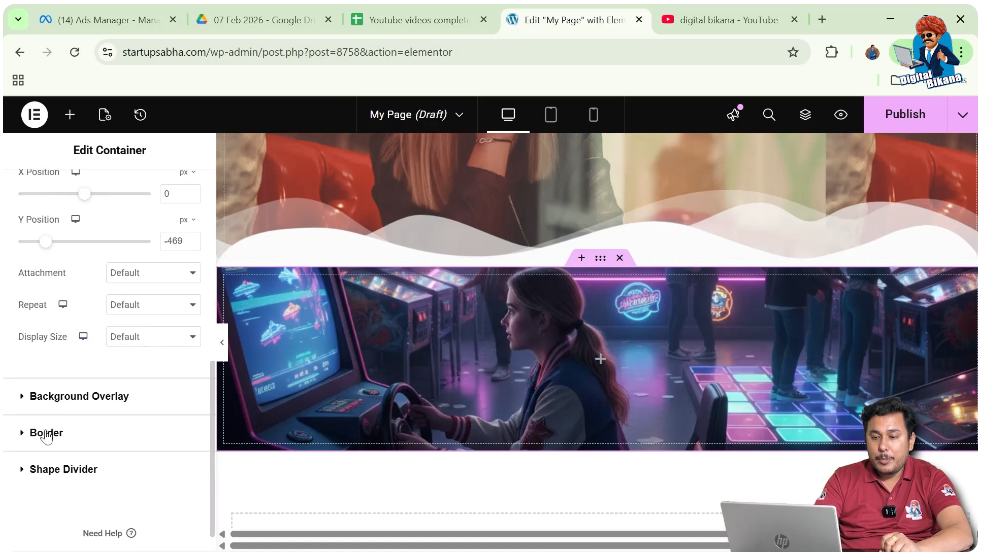Open browser extensions puzzle icon
Screen dimensions: 984x559
[832, 52]
